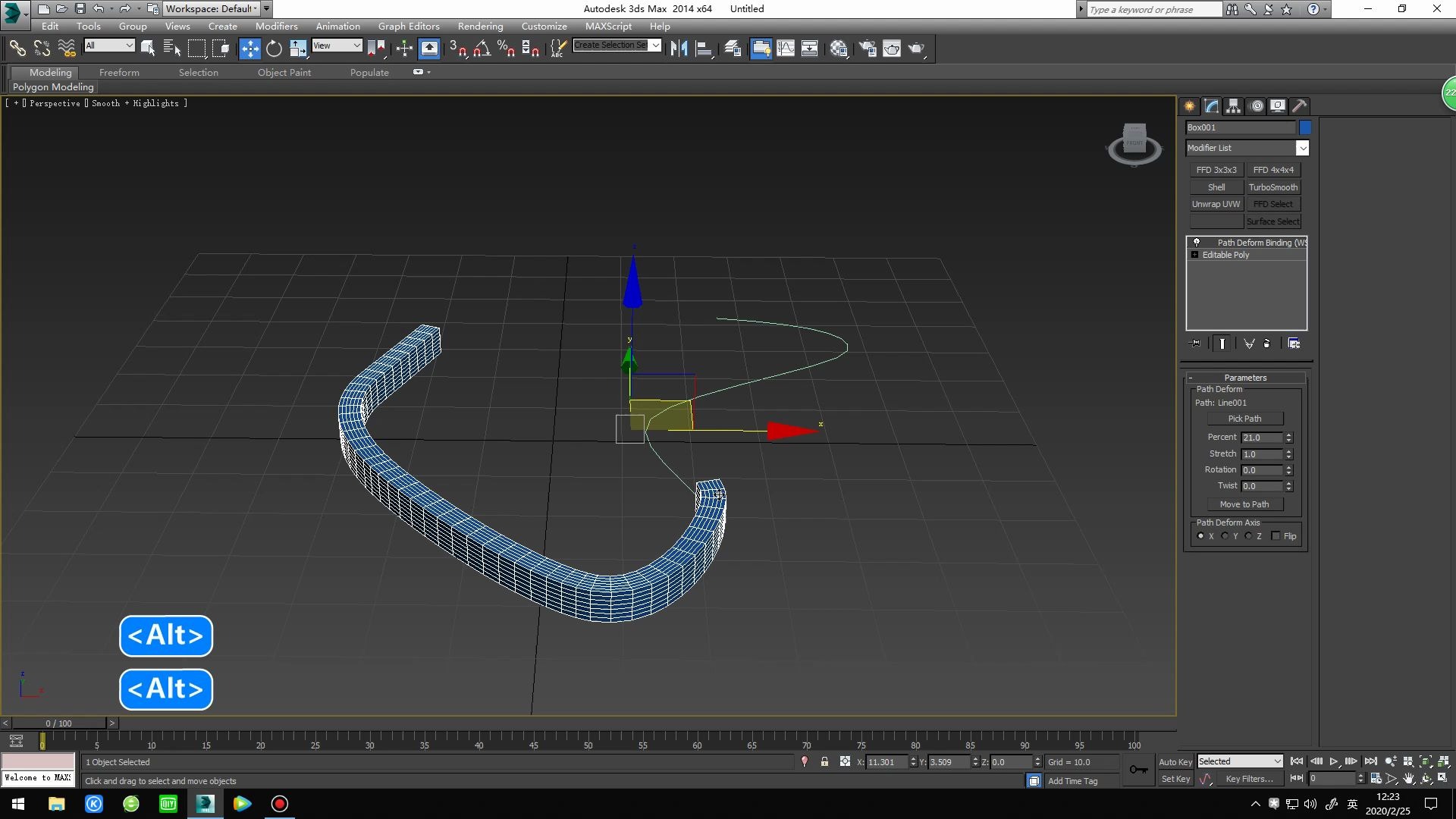Screen dimensions: 1456x819
Task: Open the Mirror tool
Action: (679, 49)
